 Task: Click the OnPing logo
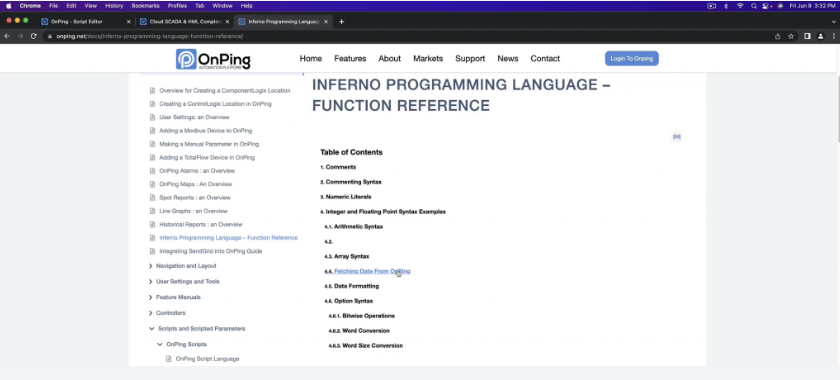(213, 59)
